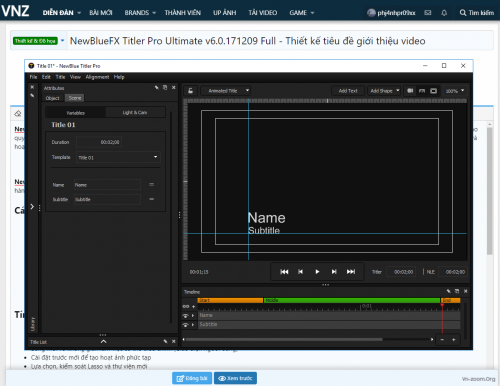Open the 100% zoom dropdown
This screenshot has height=386, width=500.
[x=455, y=91]
